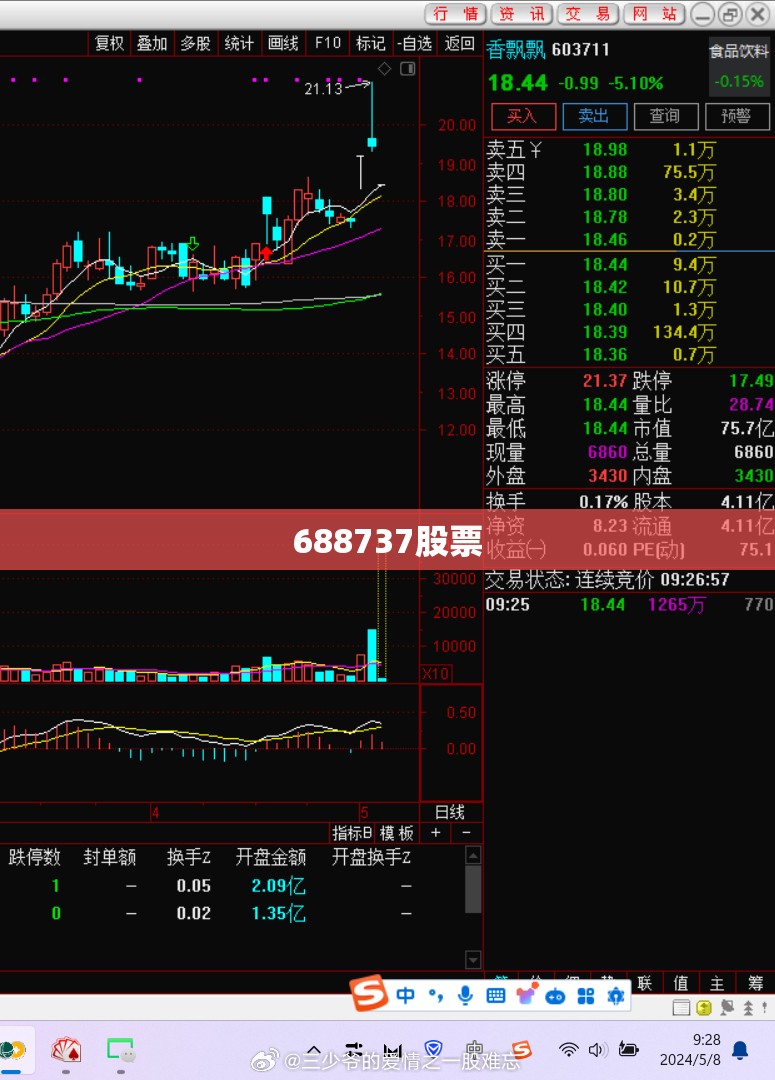775x1080 pixels.
Task: Open the notification bell icon
Action: pos(740,1050)
